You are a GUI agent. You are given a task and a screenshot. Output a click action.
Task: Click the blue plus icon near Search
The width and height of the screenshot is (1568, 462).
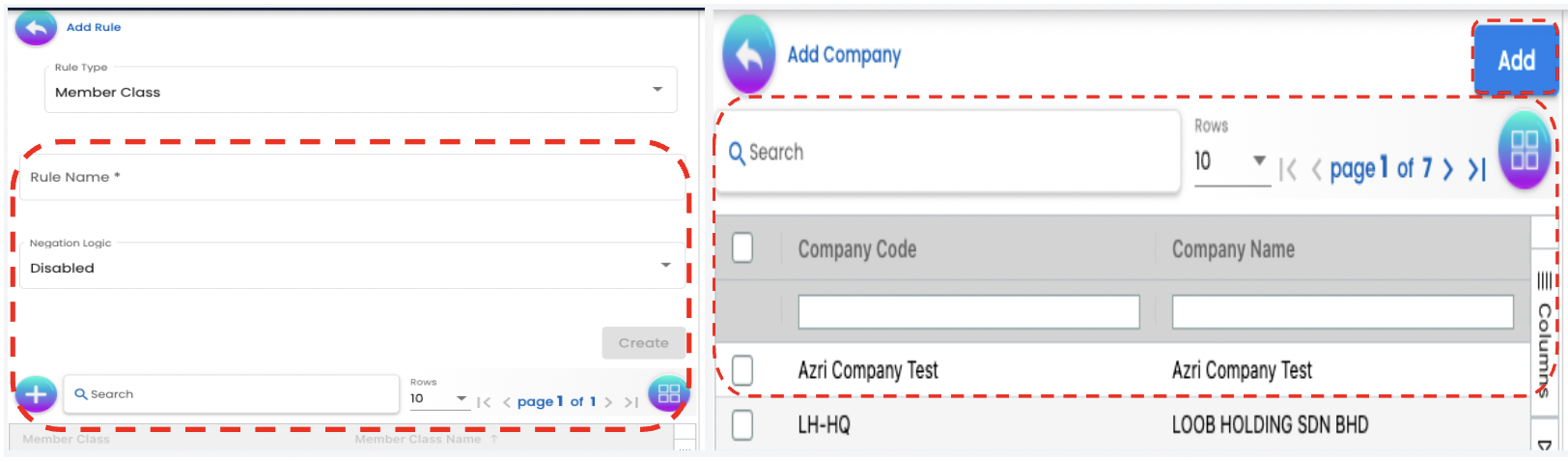36,394
